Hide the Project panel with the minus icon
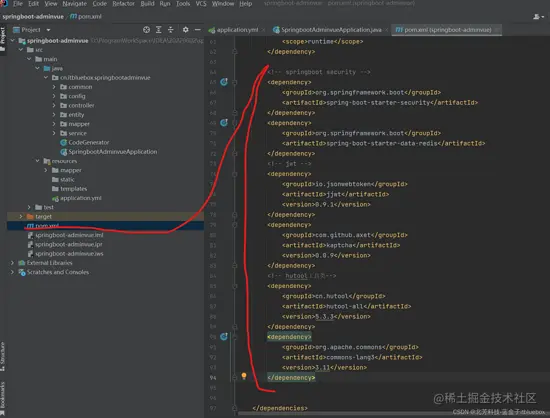Viewport: 550px width, 418px height. (x=197, y=30)
